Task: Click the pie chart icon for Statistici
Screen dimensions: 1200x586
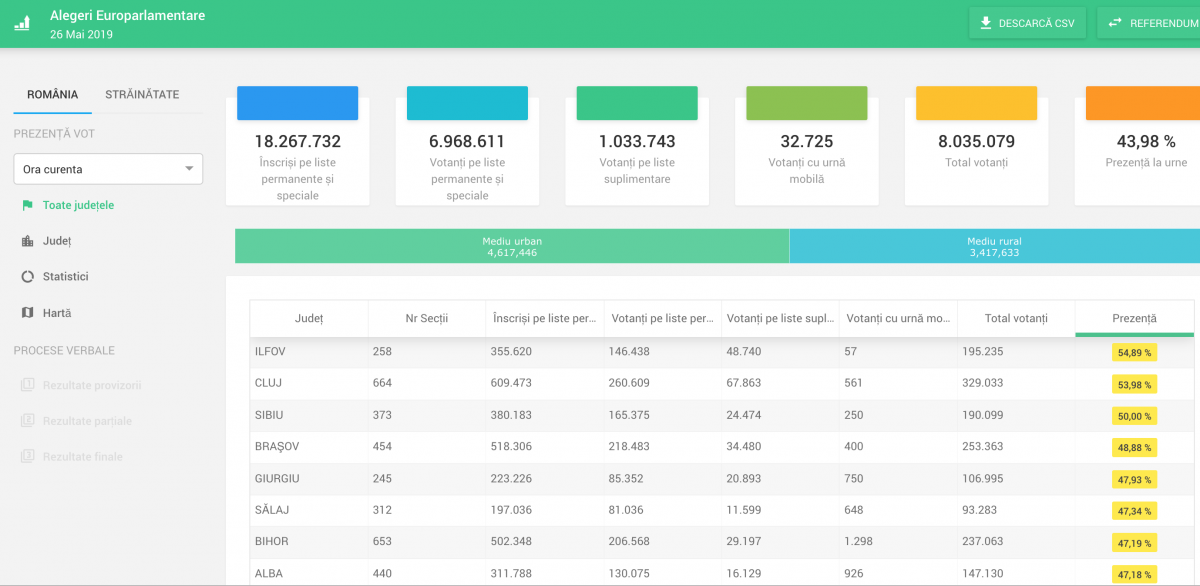Action: (27, 277)
